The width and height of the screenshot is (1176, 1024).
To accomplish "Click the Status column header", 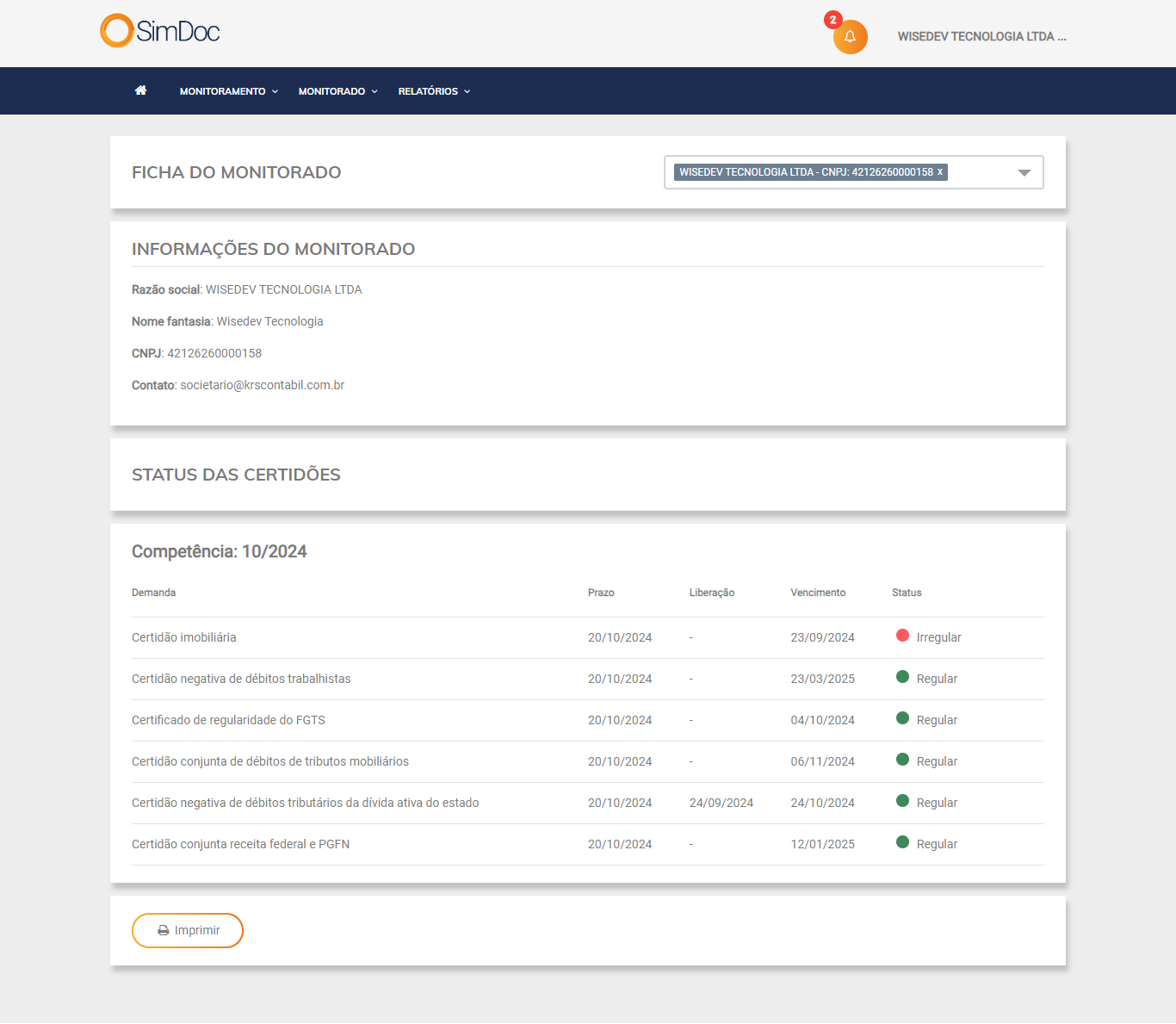I will pos(907,593).
